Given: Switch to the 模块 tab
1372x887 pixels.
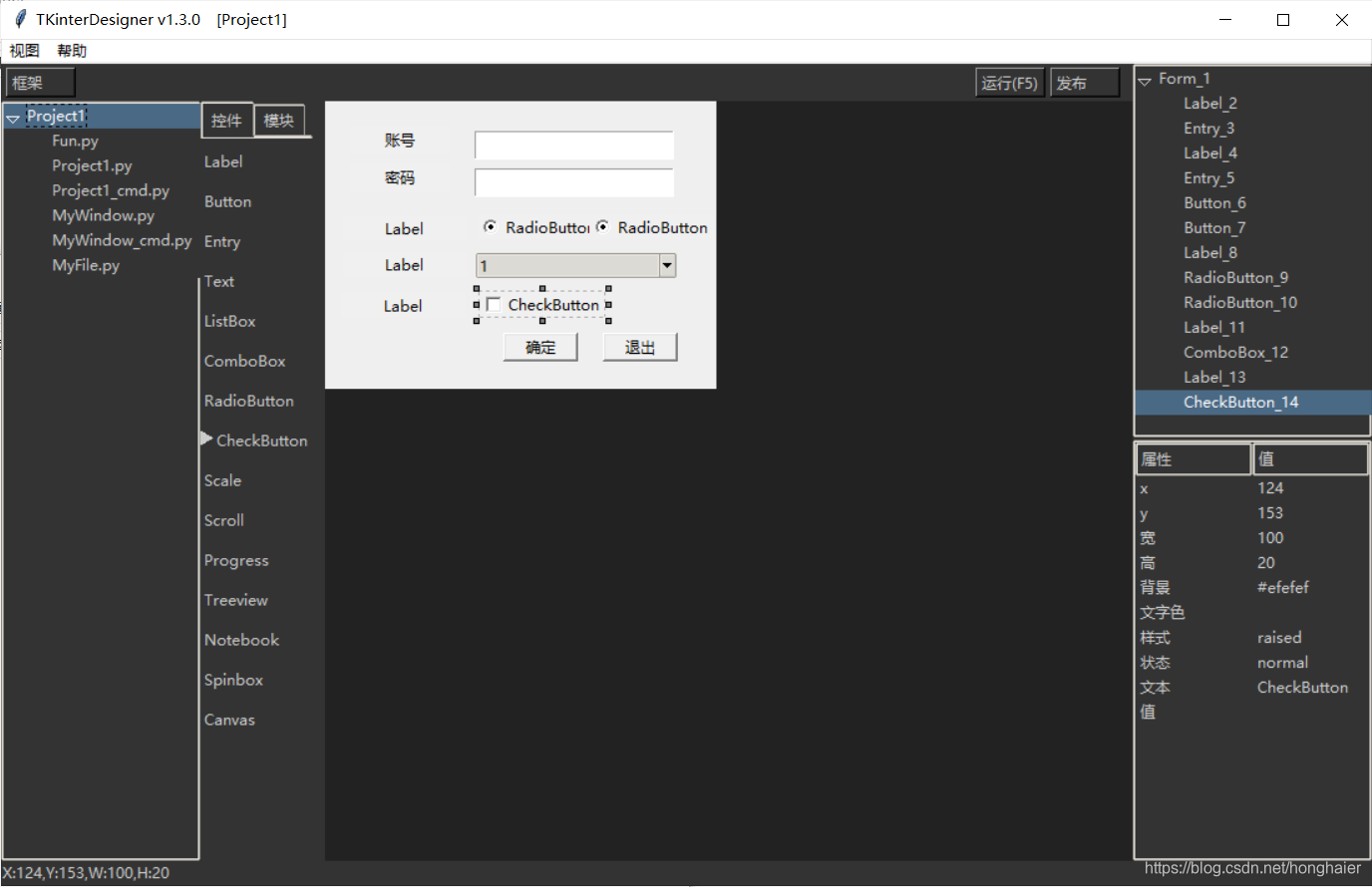Looking at the screenshot, I should [x=279, y=120].
